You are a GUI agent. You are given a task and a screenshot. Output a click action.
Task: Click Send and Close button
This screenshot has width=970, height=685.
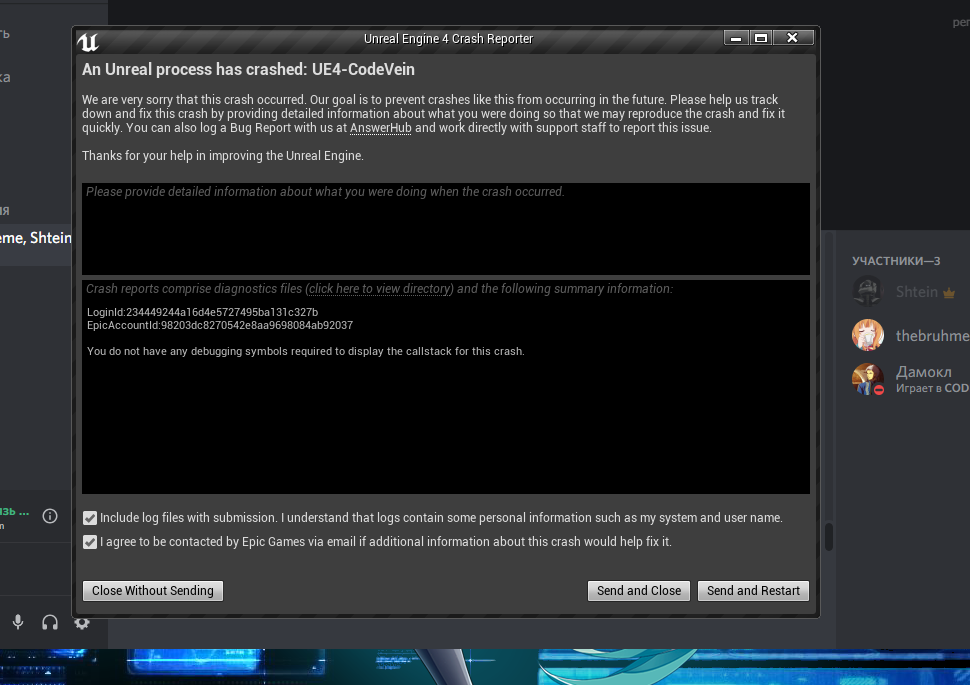(638, 591)
